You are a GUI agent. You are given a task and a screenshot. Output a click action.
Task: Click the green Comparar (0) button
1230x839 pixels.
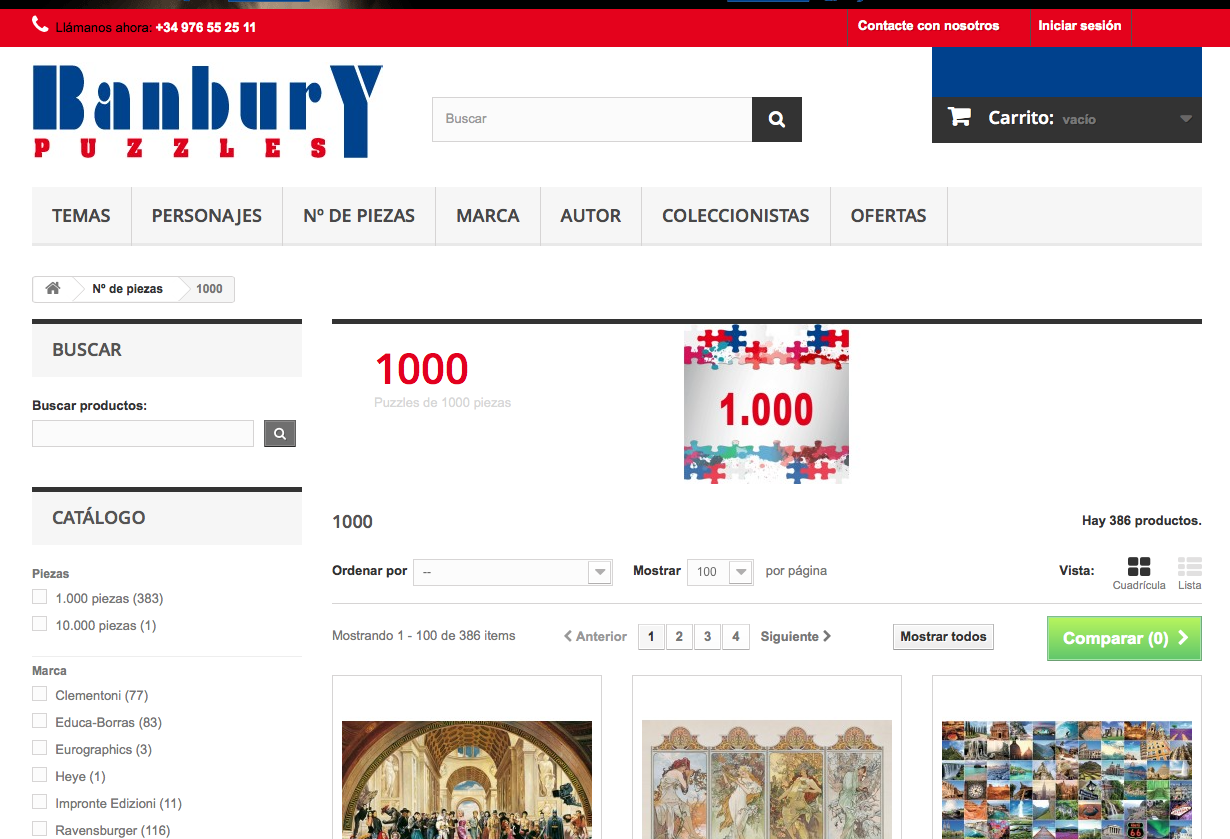pyautogui.click(x=1124, y=638)
